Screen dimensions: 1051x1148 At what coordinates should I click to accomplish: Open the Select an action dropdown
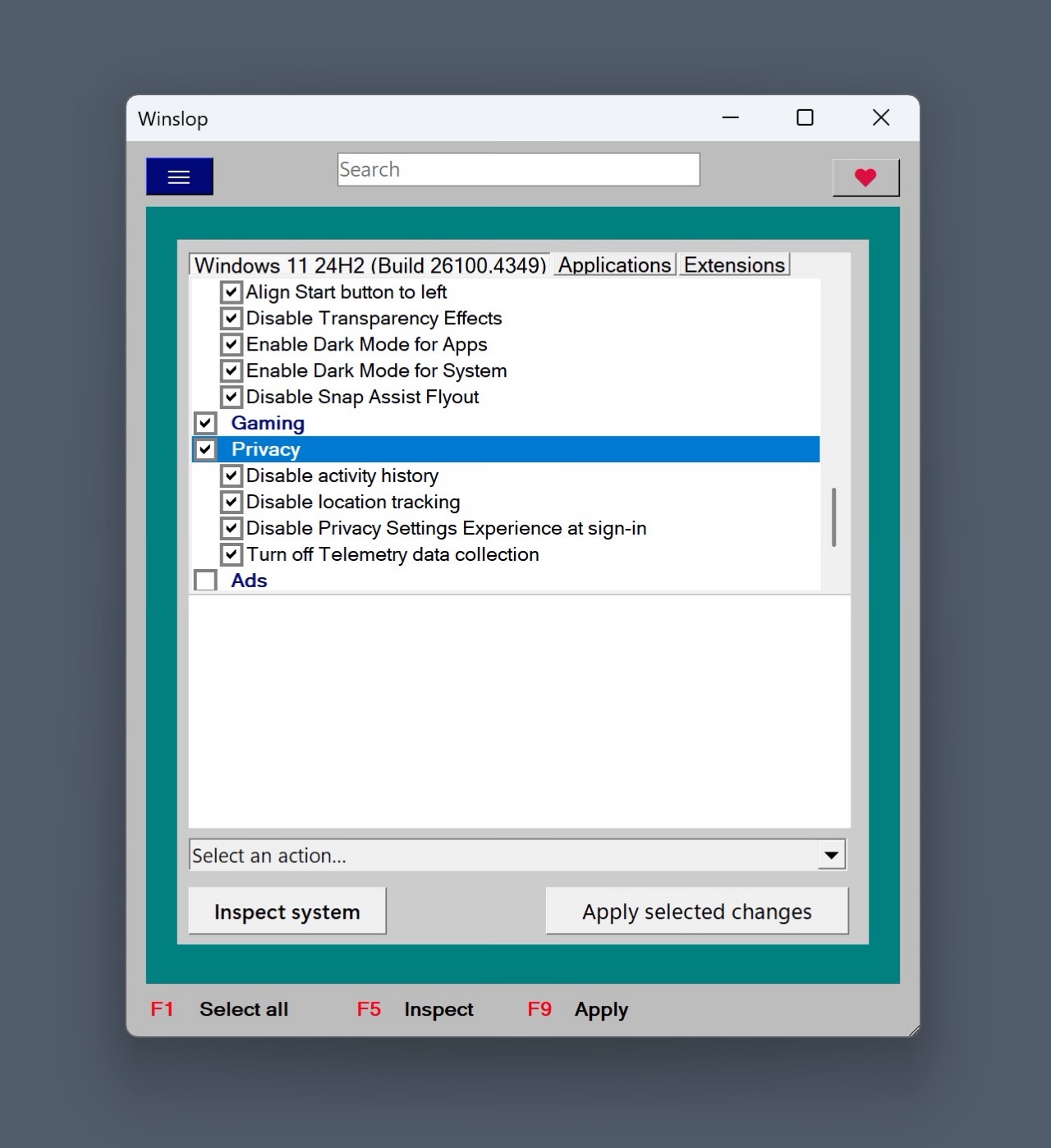point(831,855)
